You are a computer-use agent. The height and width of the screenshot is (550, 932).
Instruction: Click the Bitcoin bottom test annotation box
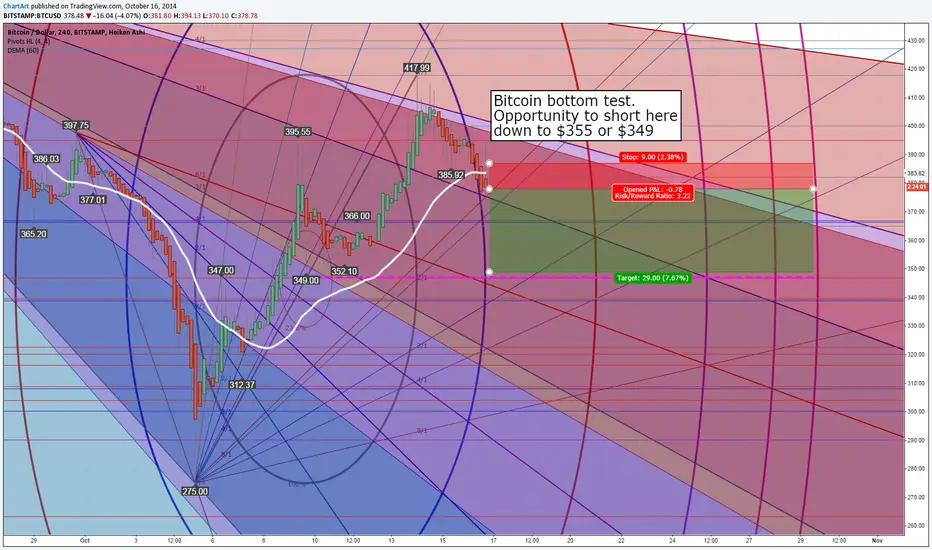click(585, 115)
